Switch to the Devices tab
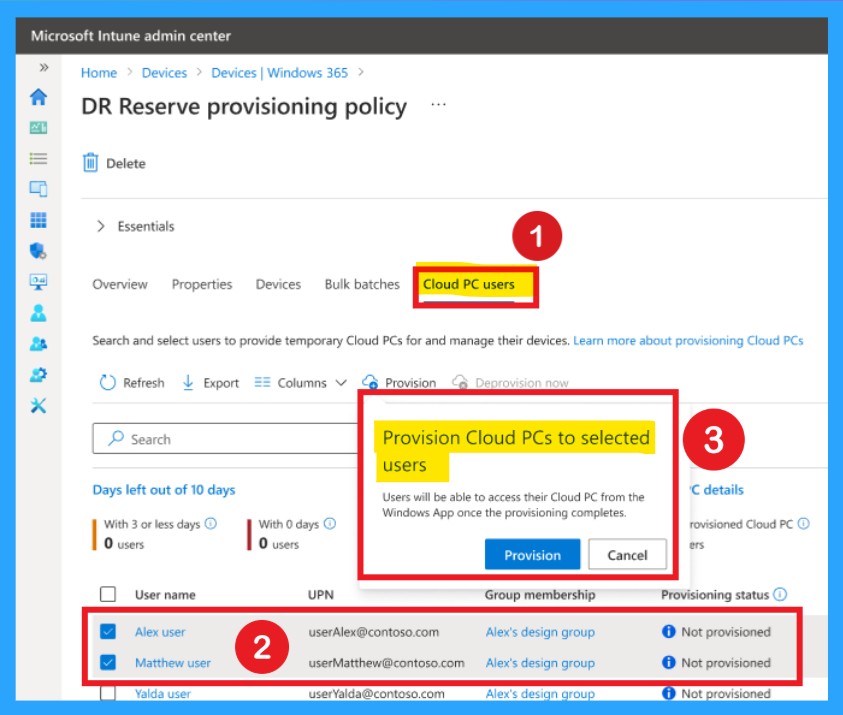 pos(278,284)
